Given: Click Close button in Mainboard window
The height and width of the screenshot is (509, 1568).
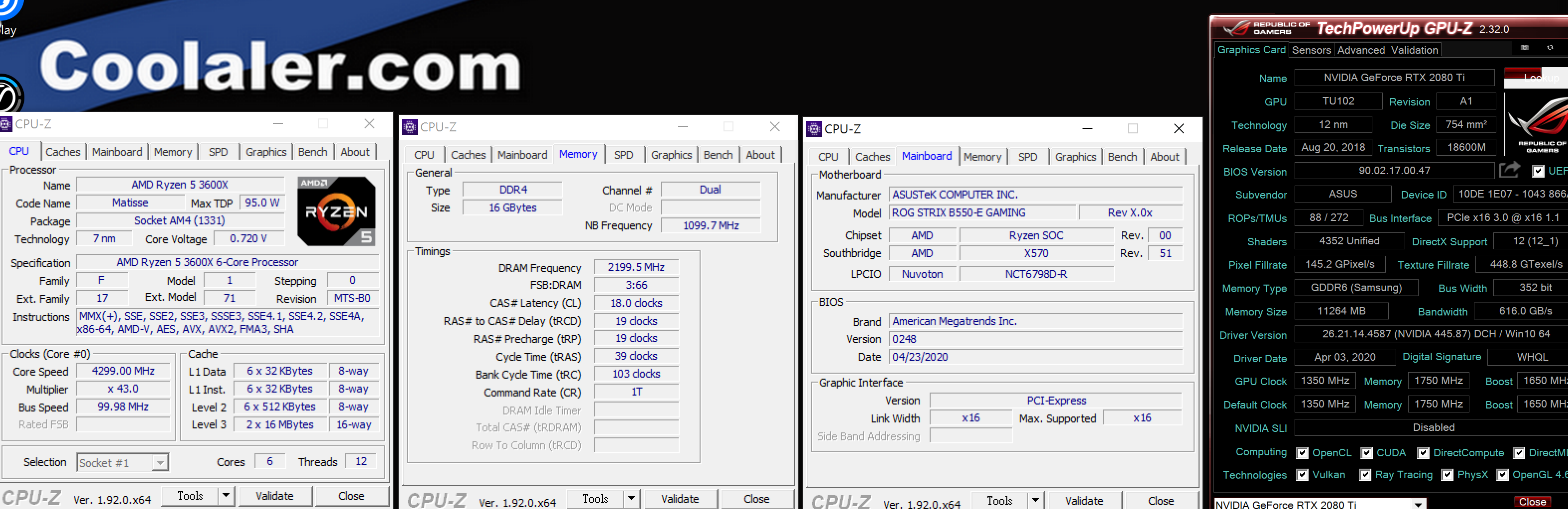Looking at the screenshot, I should click(x=1161, y=501).
